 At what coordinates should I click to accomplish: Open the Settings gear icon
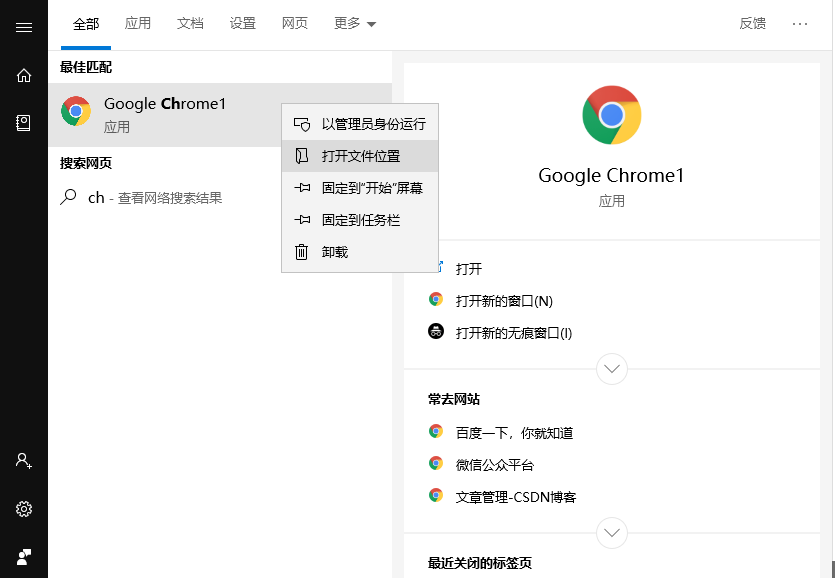tap(24, 509)
